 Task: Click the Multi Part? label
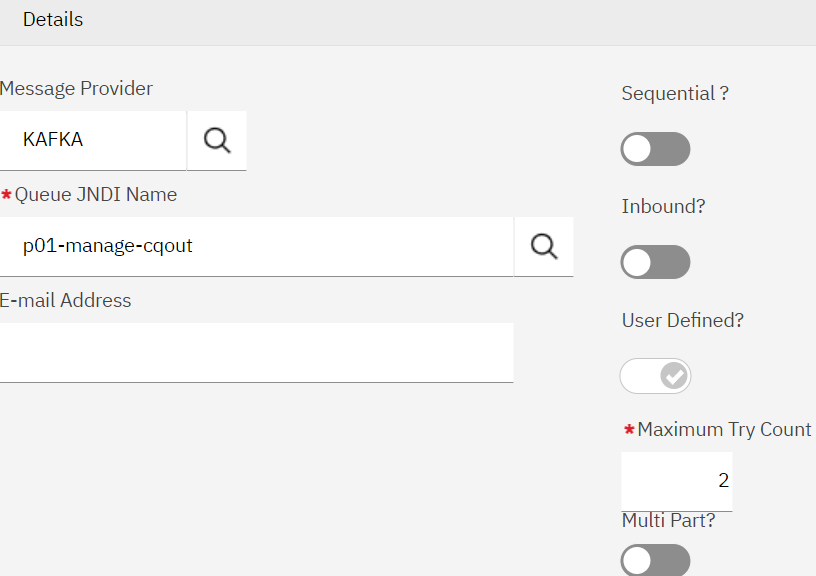coord(668,520)
